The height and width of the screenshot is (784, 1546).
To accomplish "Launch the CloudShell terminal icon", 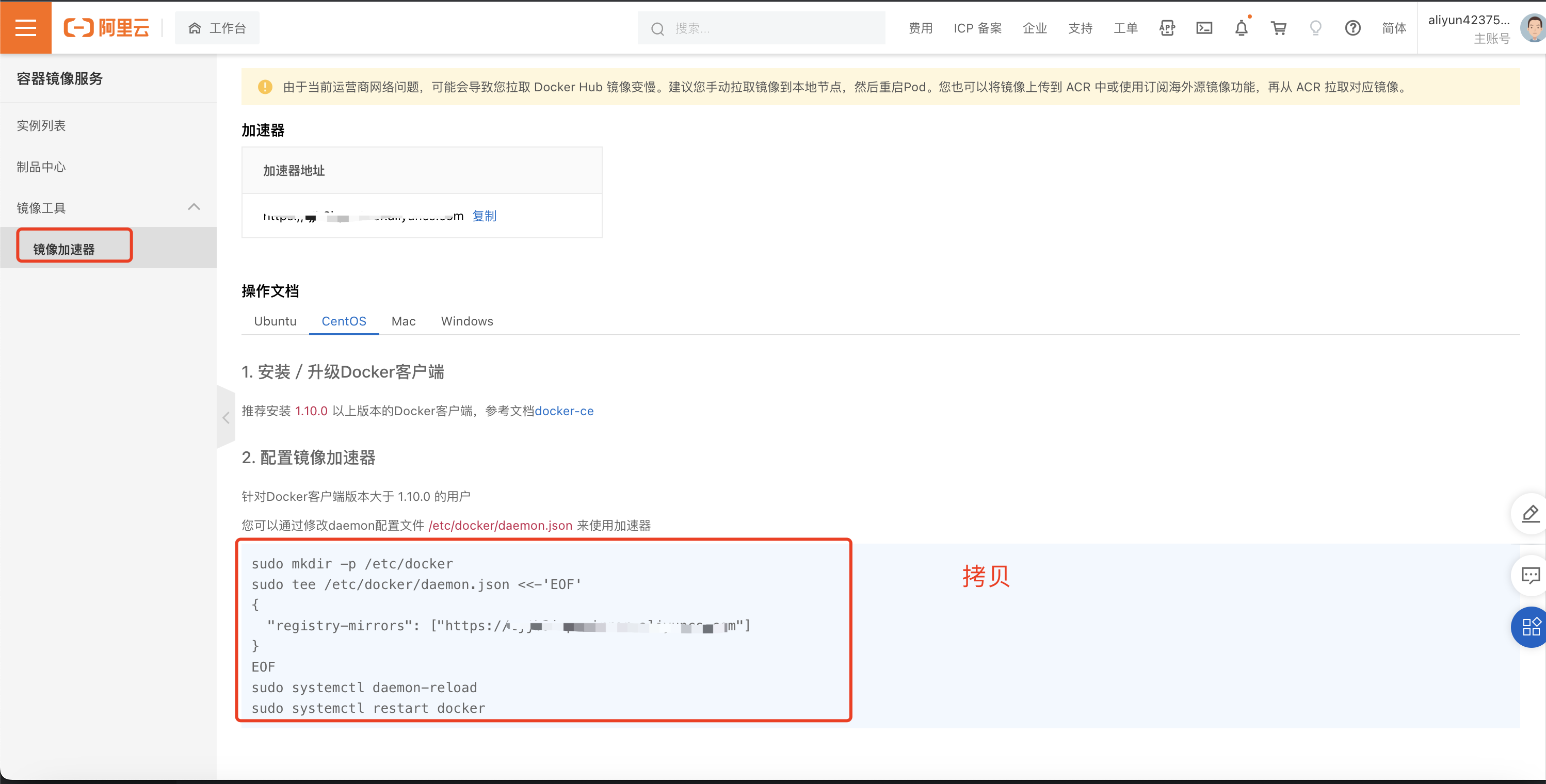I will click(1204, 27).
